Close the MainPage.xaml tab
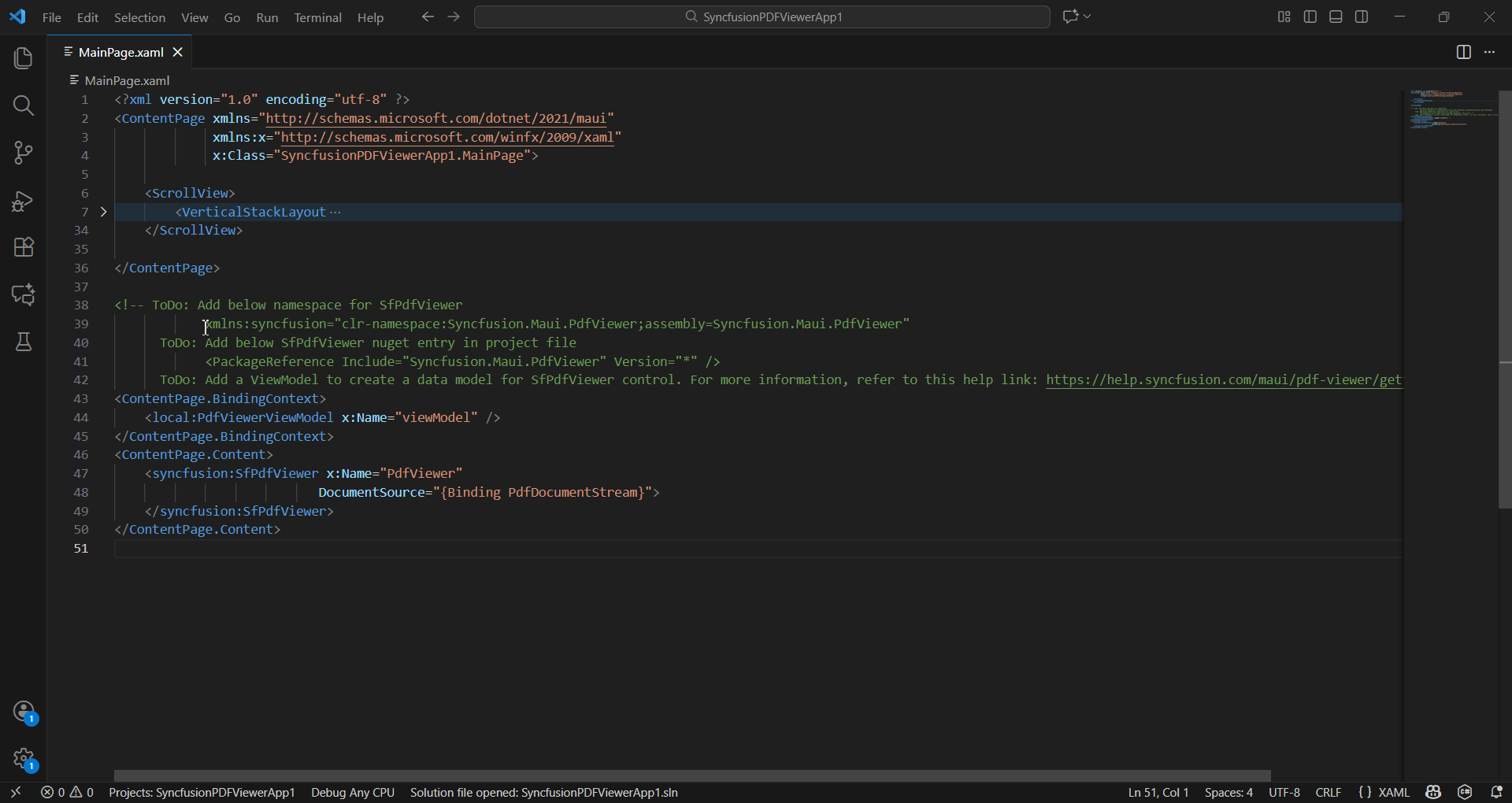Screen dimensions: 1512x803 point(178,52)
